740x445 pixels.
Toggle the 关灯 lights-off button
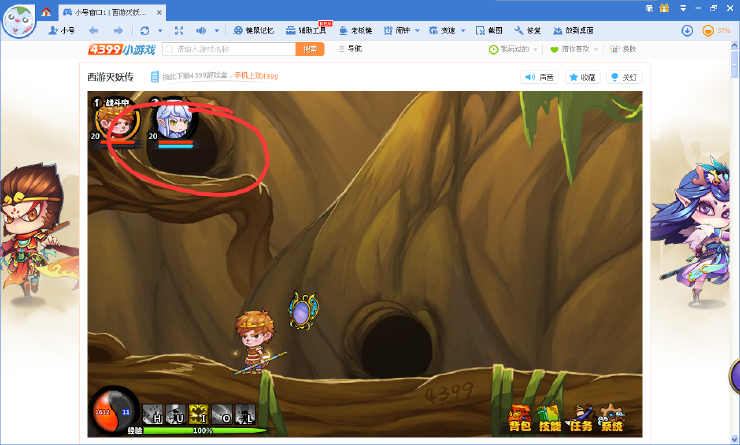[624, 77]
